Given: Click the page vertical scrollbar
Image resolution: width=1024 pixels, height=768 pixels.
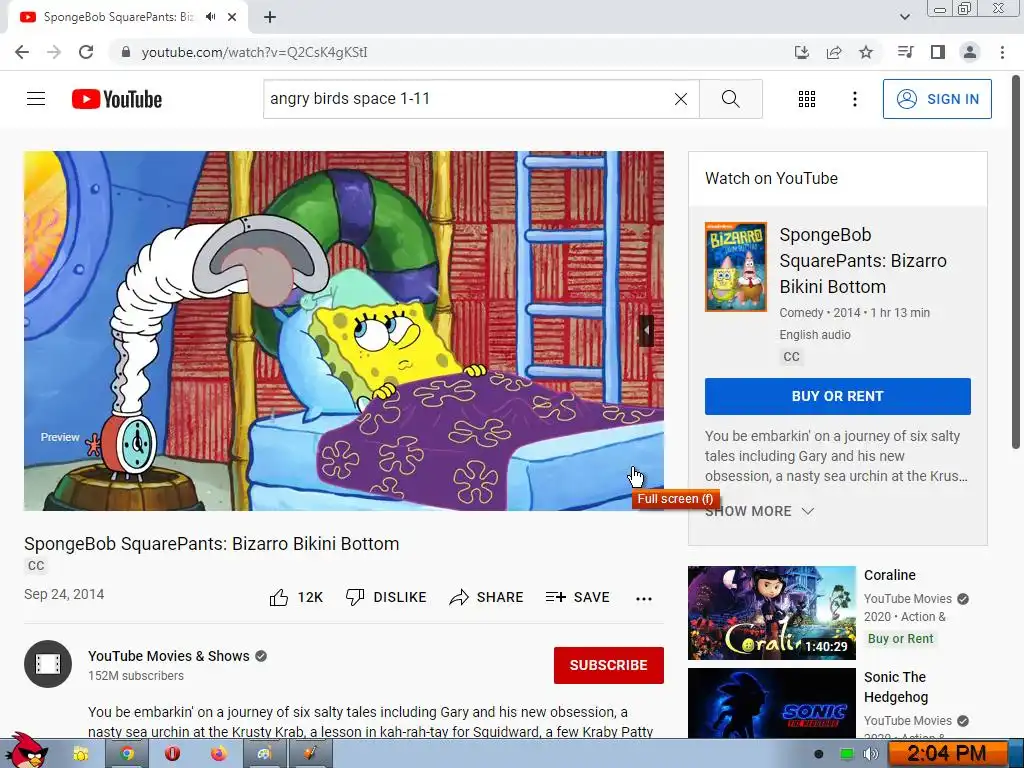Looking at the screenshot, I should 1016,261.
